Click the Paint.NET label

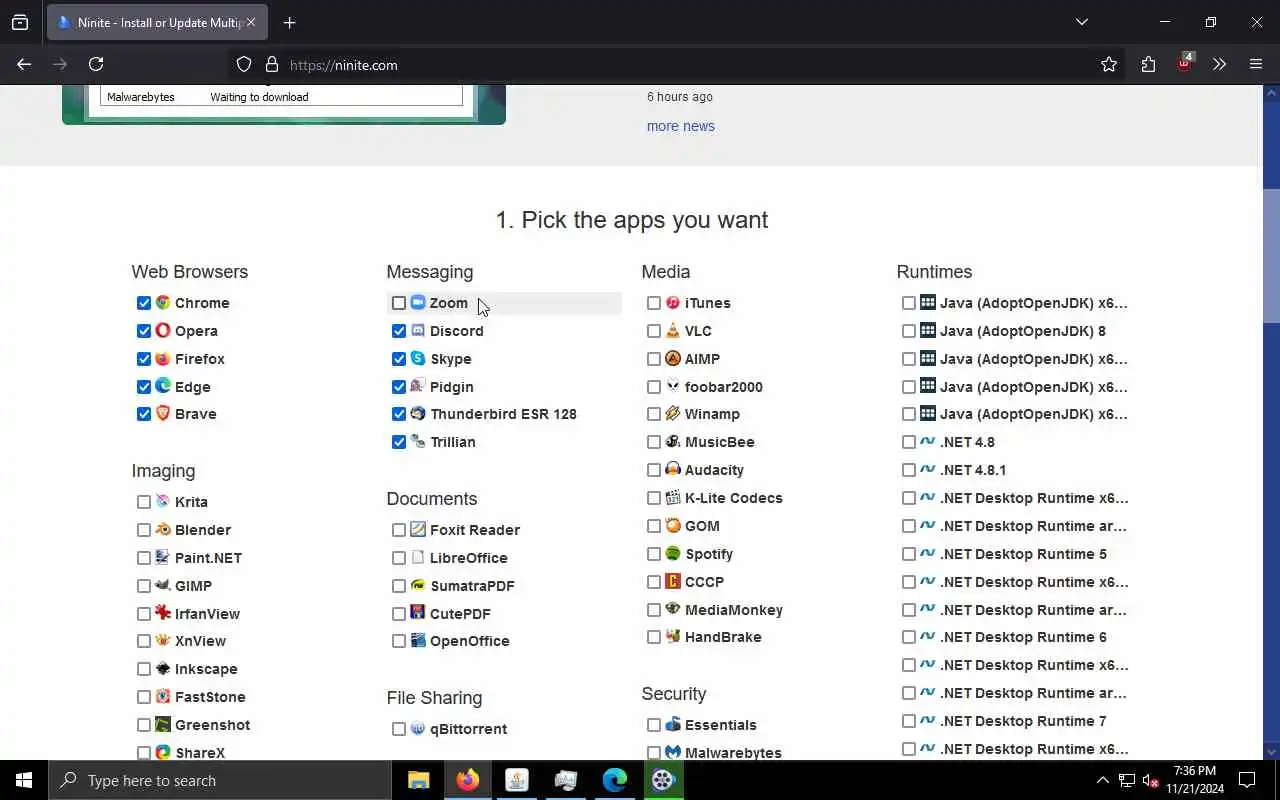pos(208,558)
